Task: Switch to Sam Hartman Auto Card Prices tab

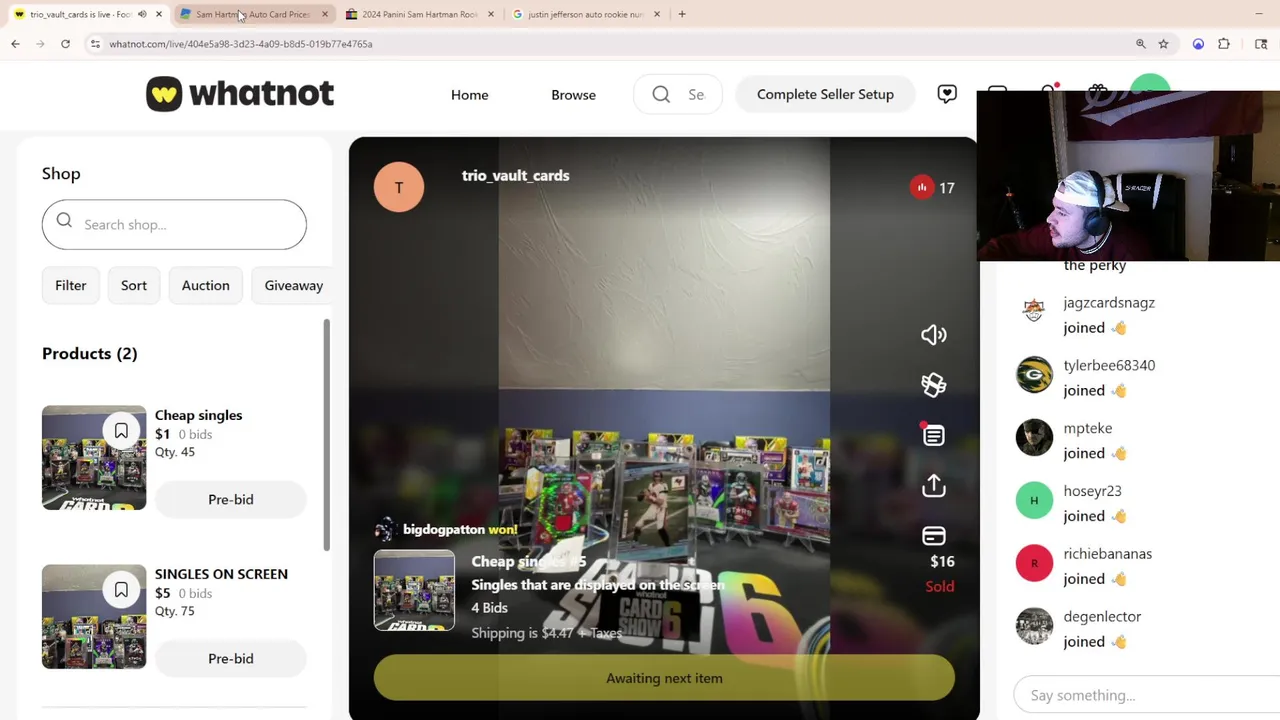Action: [x=253, y=14]
